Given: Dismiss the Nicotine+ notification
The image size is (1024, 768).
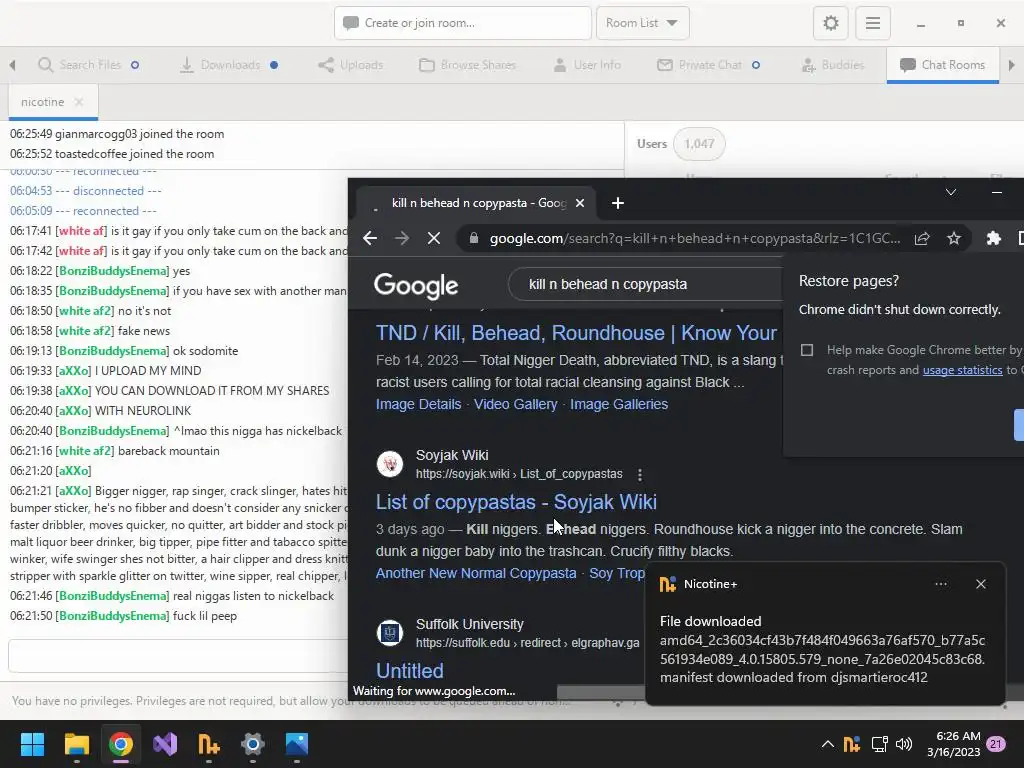Looking at the screenshot, I should pyautogui.click(x=981, y=584).
